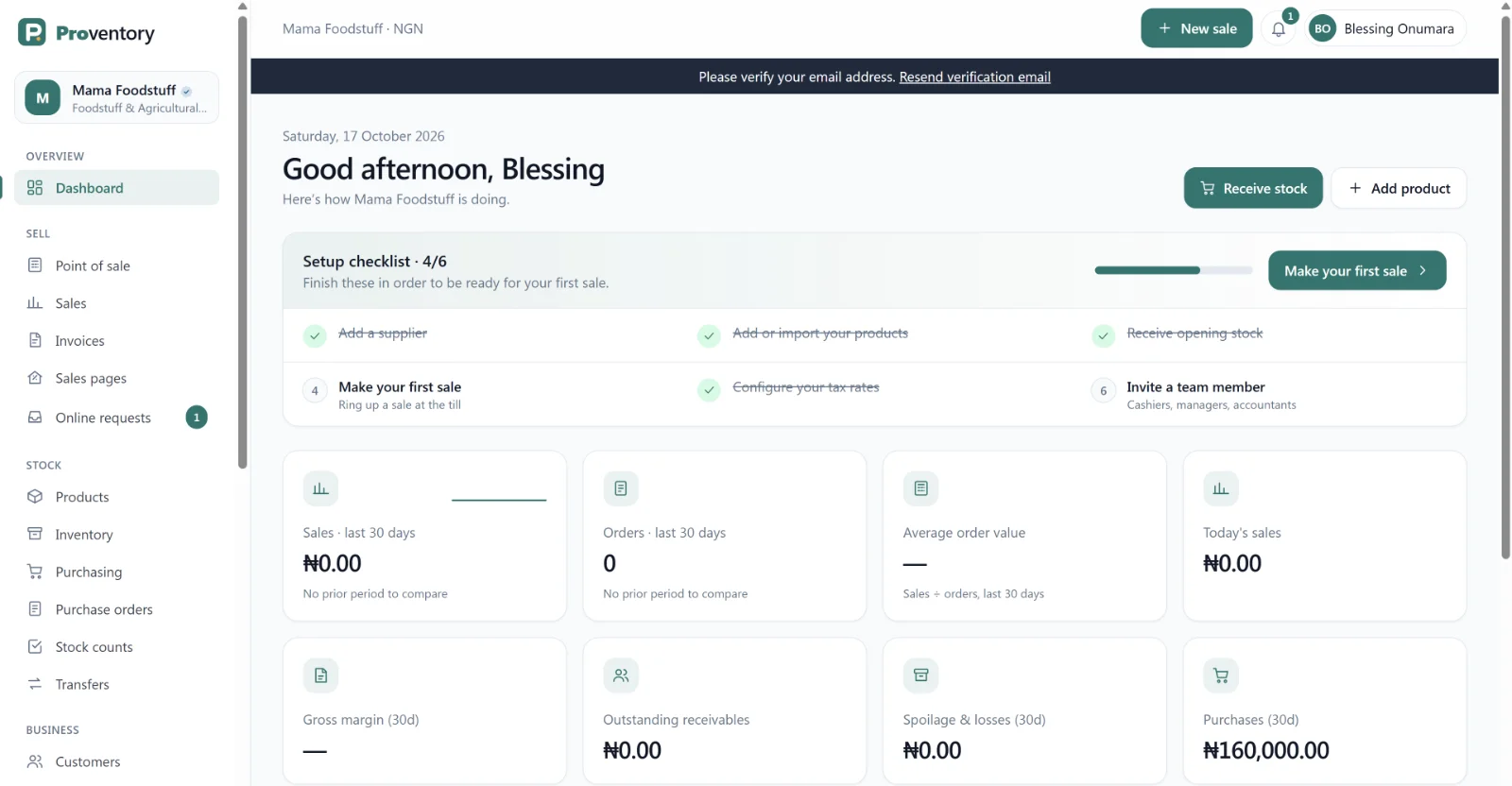Click the verified badge beside Mama Foodstuff
This screenshot has width=1512, height=786.
(186, 92)
